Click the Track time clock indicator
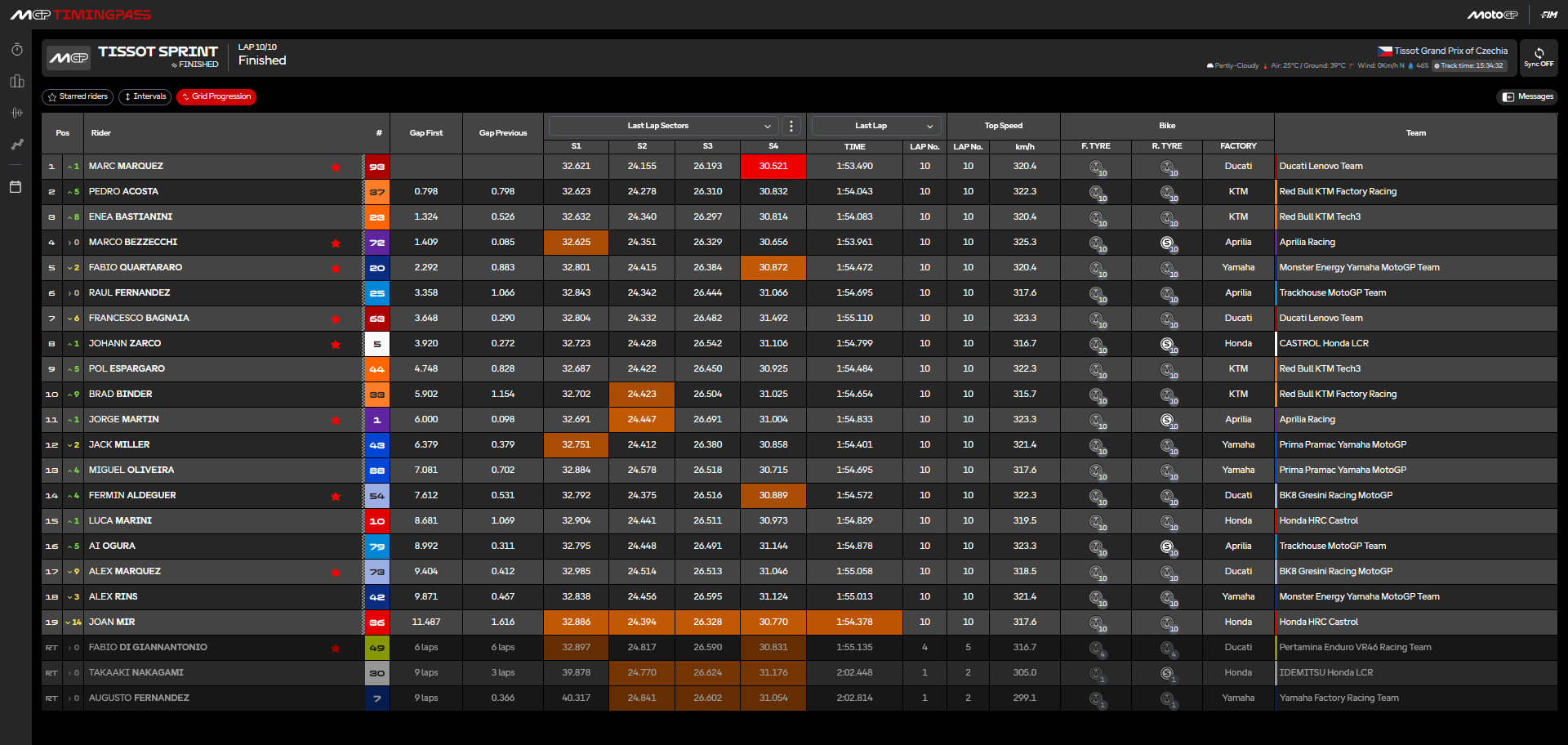The width and height of the screenshot is (1568, 745). (x=1469, y=65)
